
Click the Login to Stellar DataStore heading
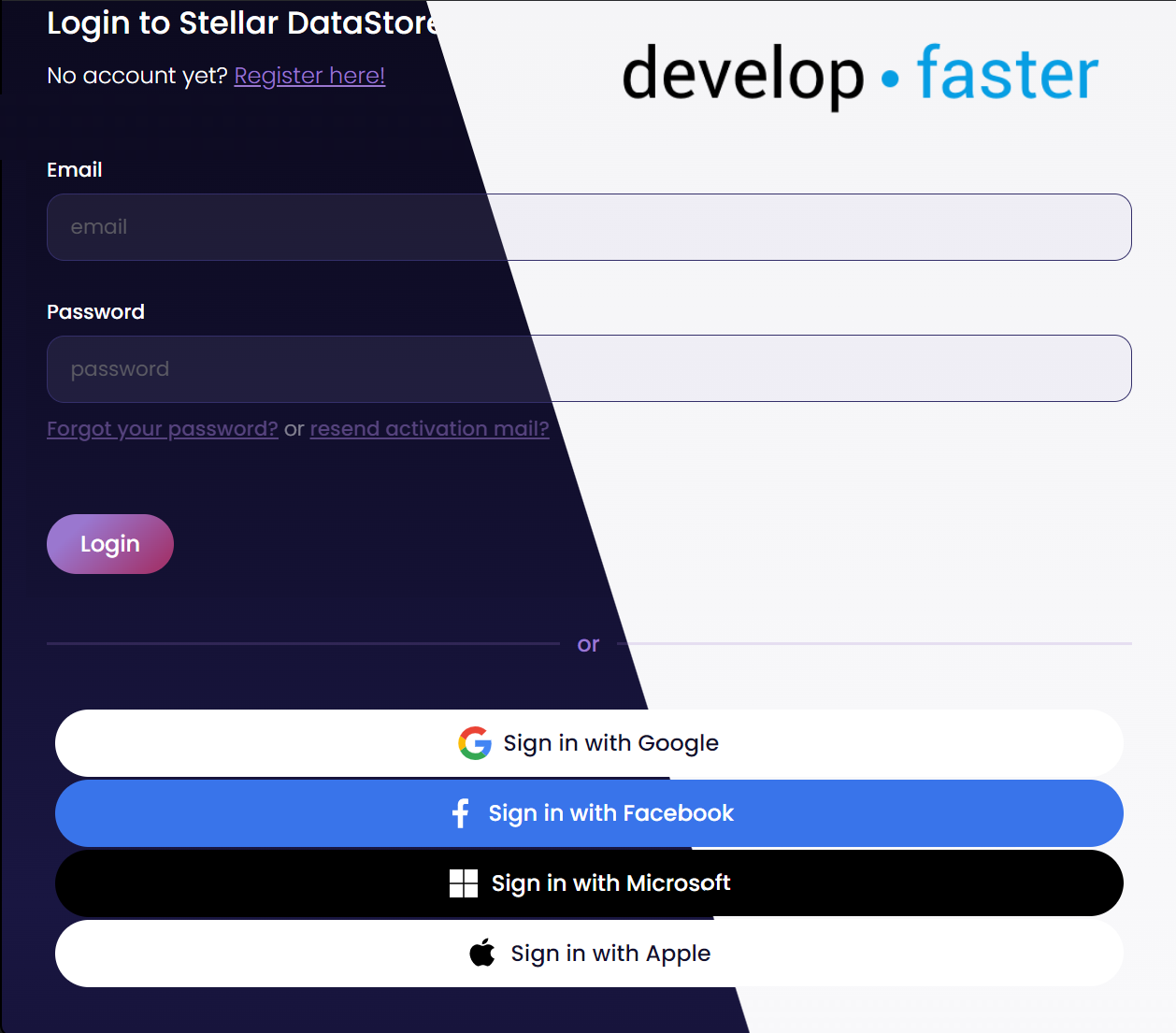click(245, 22)
